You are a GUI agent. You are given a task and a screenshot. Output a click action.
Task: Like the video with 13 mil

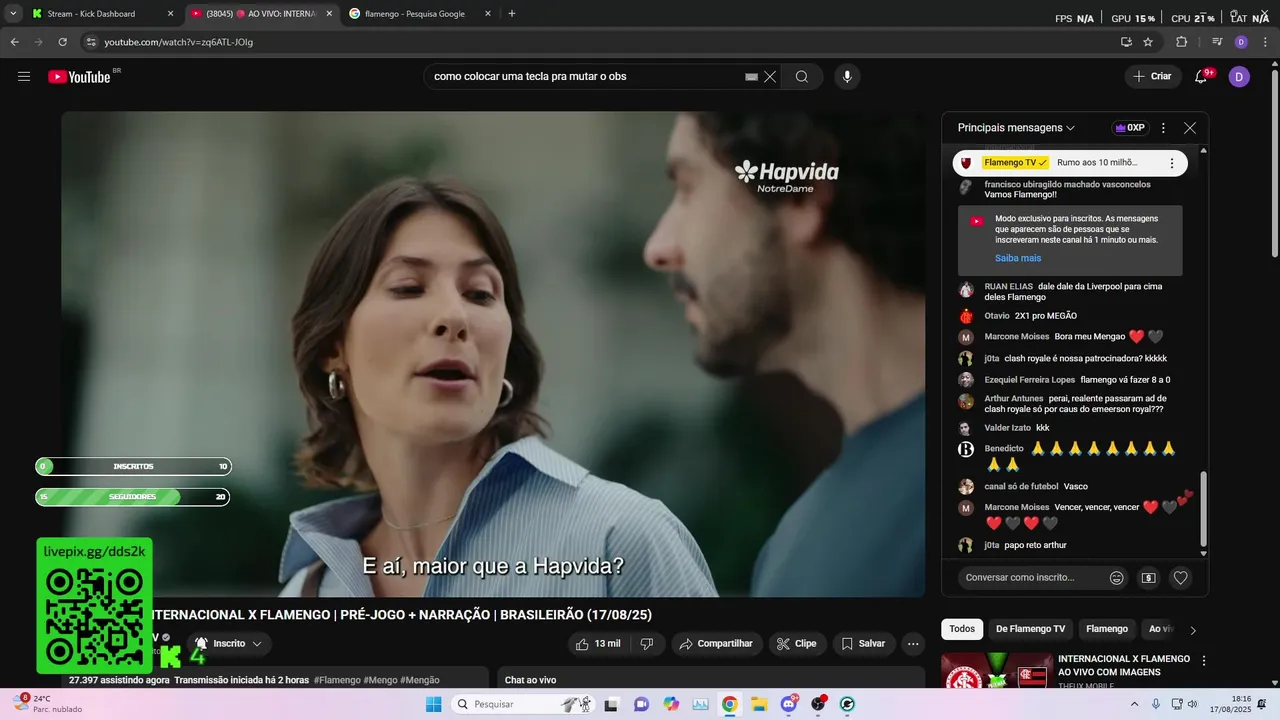[598, 644]
